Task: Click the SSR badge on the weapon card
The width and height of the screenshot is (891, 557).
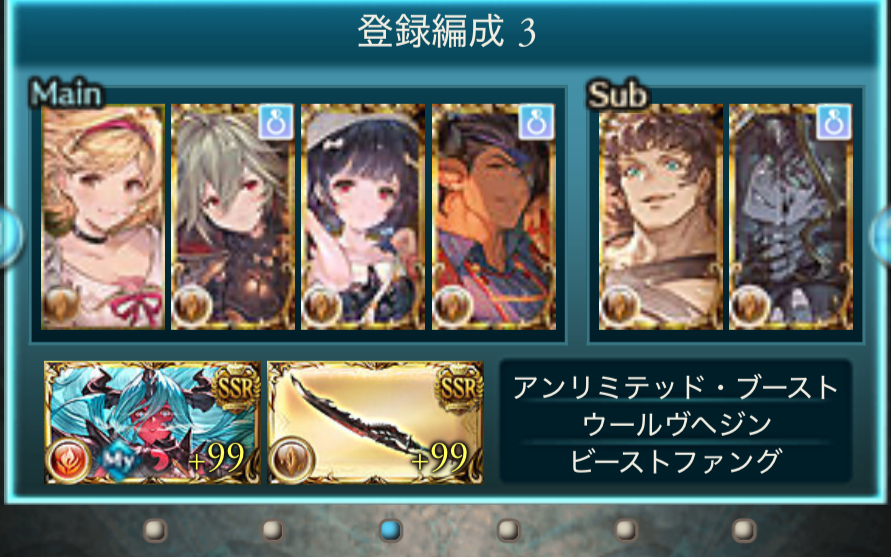Action: pyautogui.click(x=457, y=389)
